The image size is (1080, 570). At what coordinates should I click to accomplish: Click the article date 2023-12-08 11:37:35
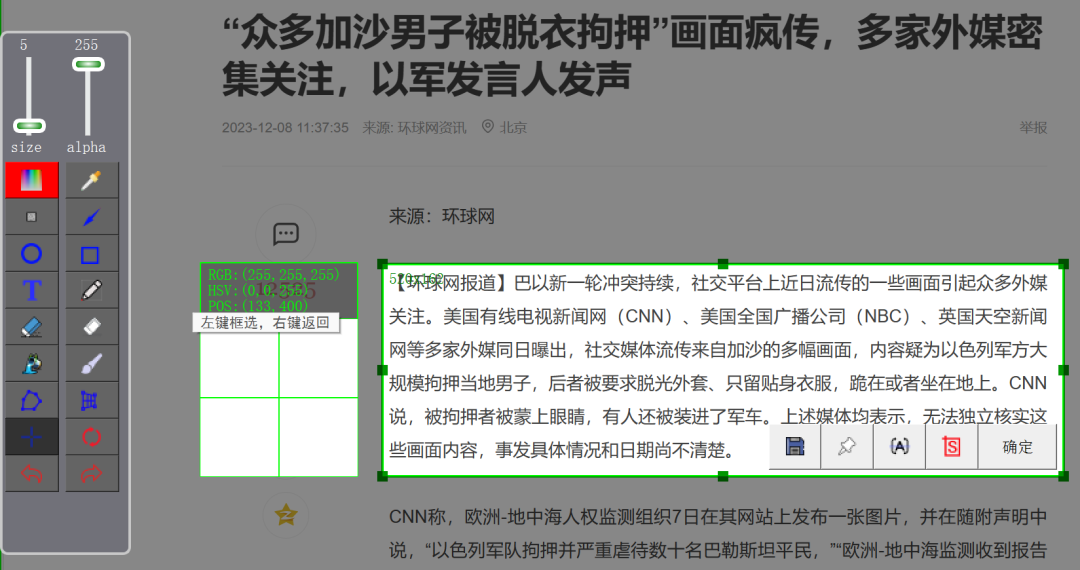[285, 127]
